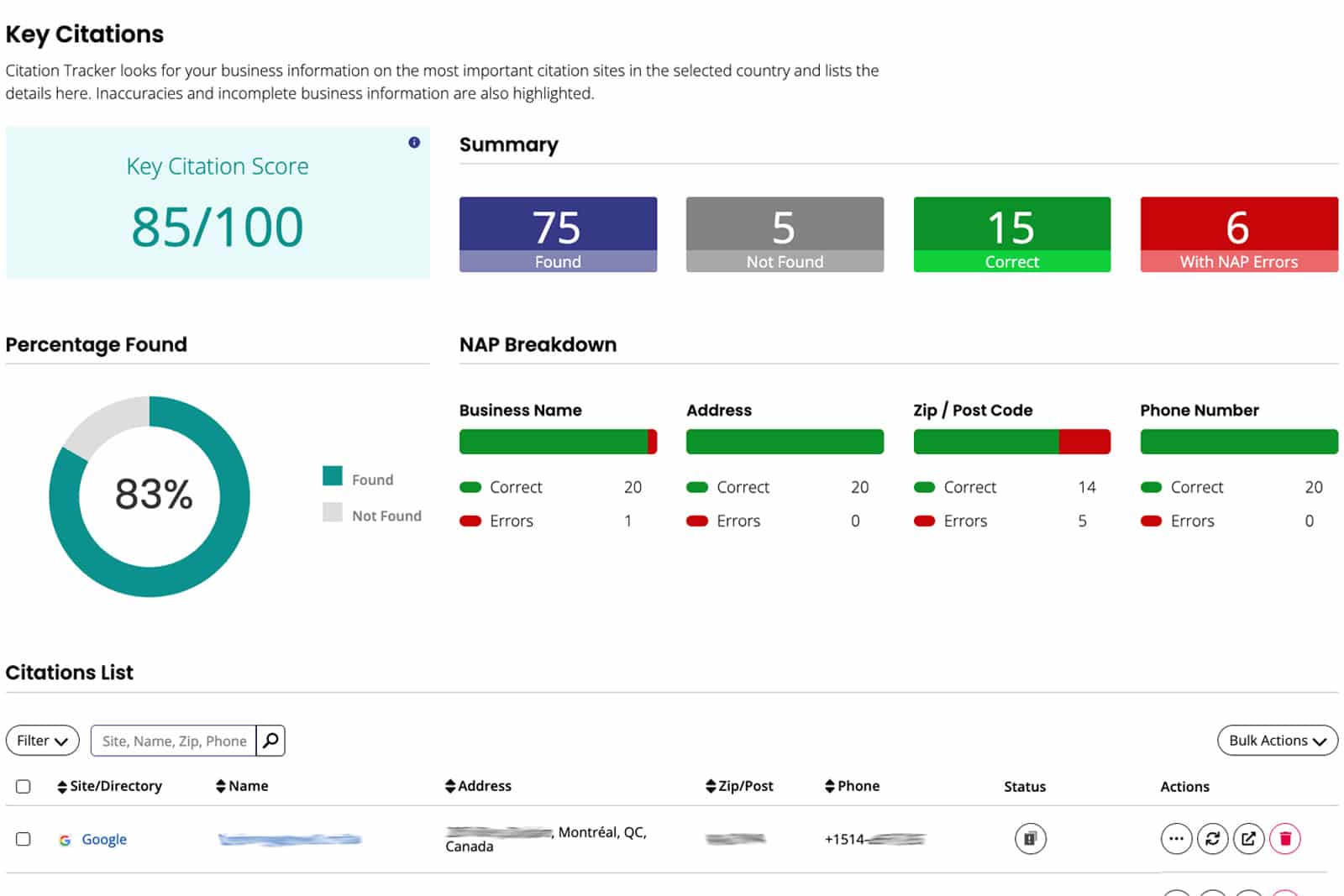Toggle the select-all citations checkbox
The image size is (1344, 896).
[x=24, y=786]
